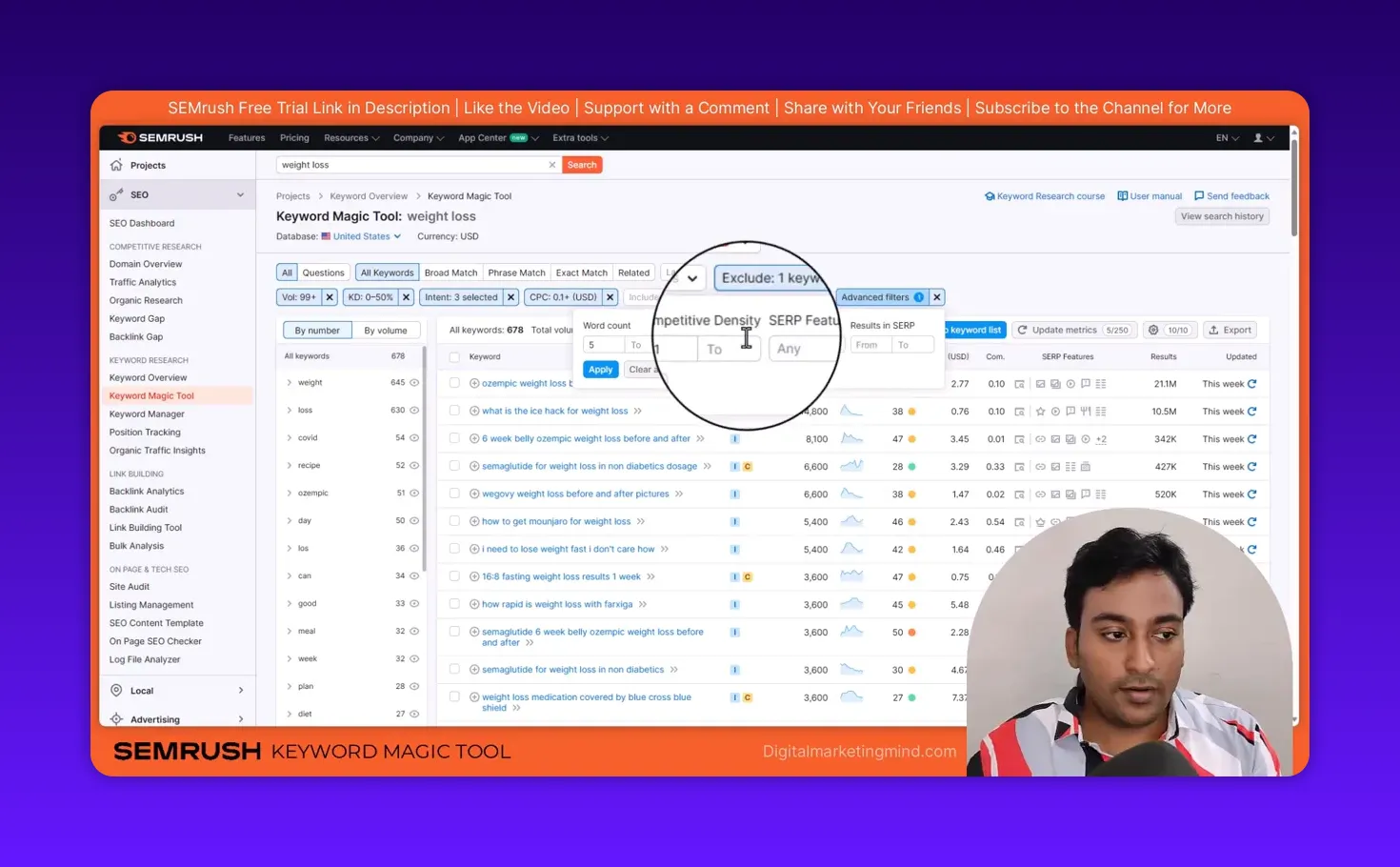Image resolution: width=1400 pixels, height=867 pixels.
Task: Click the Apply button in Word count filter
Action: 600,369
